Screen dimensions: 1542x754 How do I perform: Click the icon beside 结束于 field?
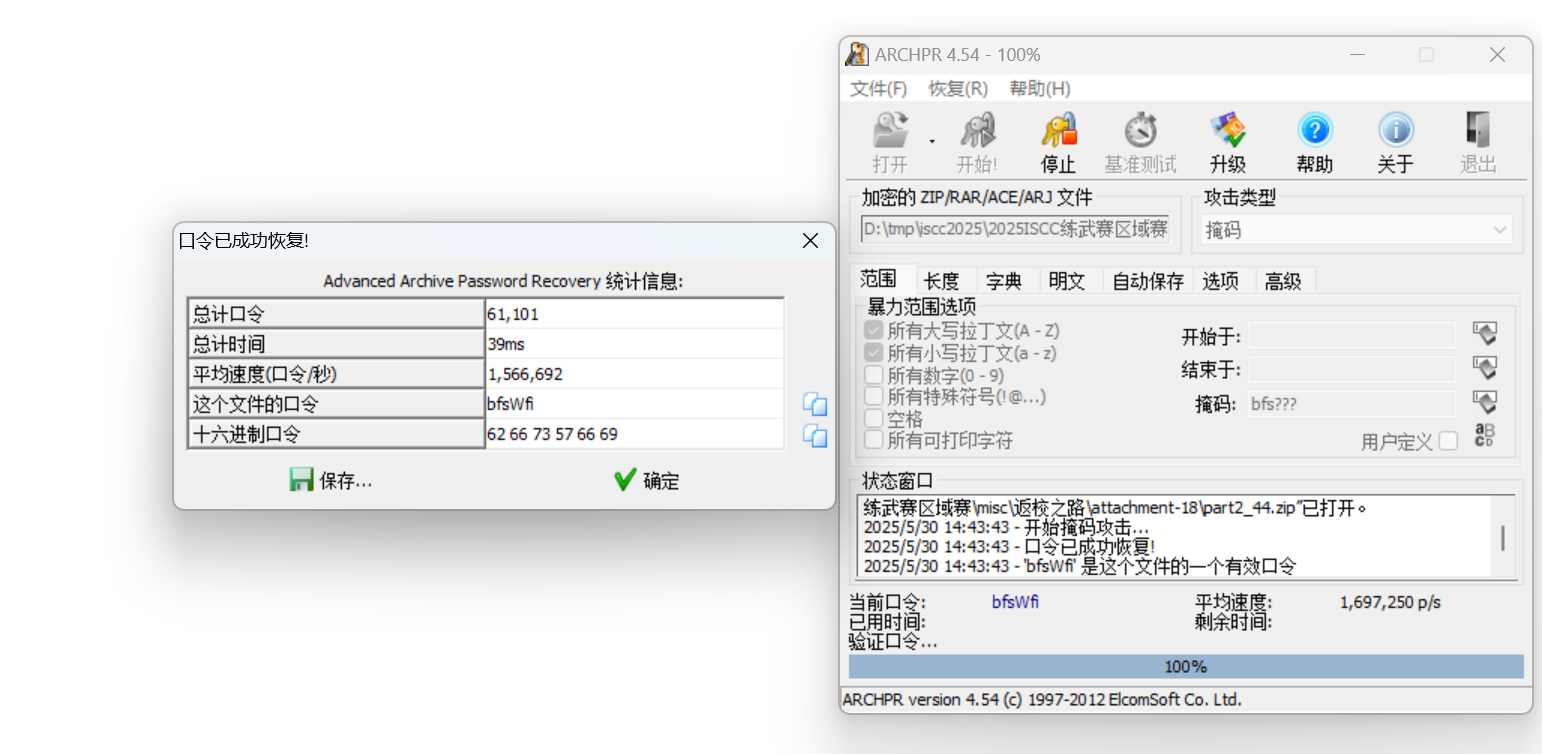click(1484, 368)
